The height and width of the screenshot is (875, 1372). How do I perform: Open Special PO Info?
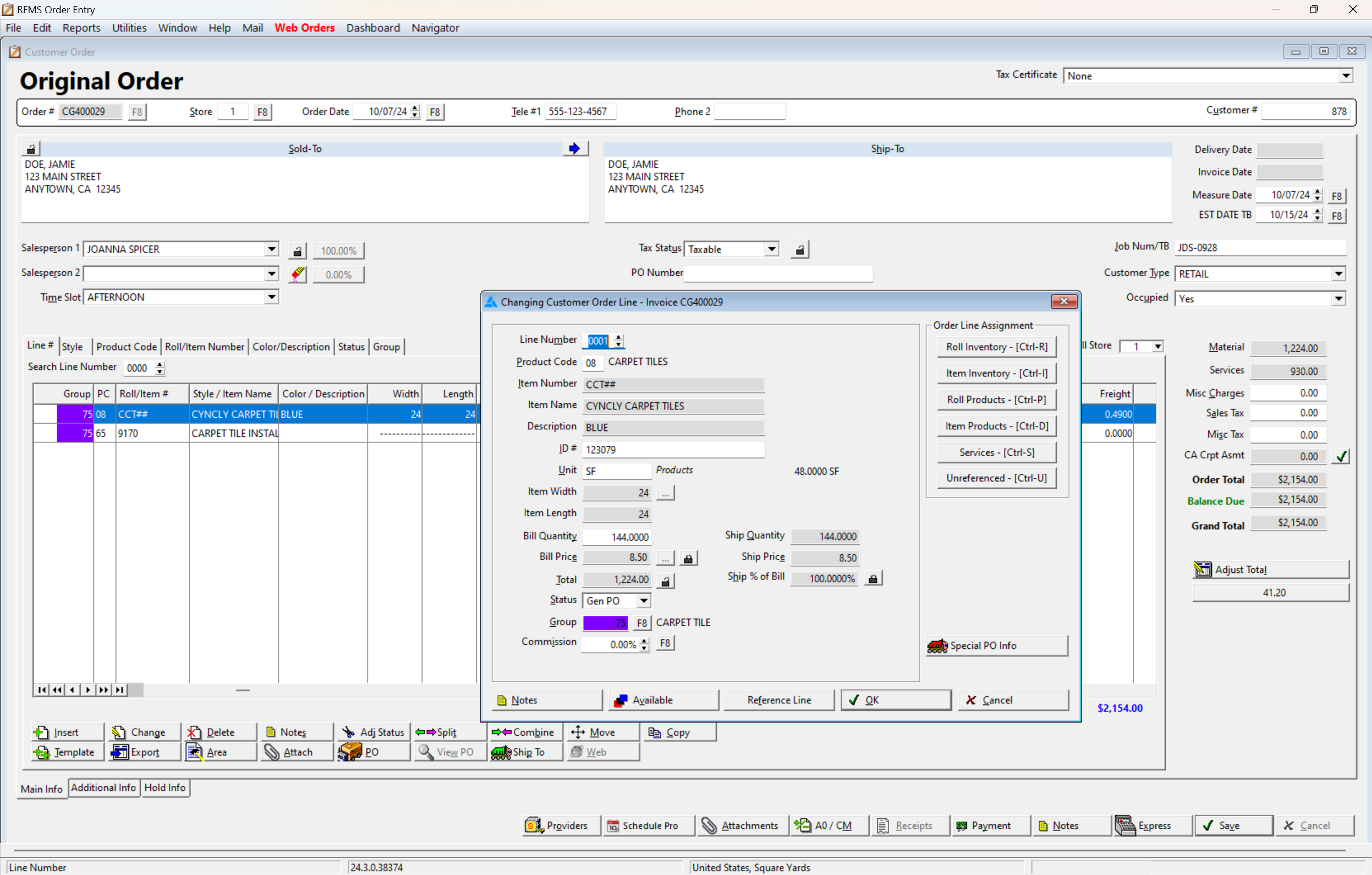pos(996,646)
